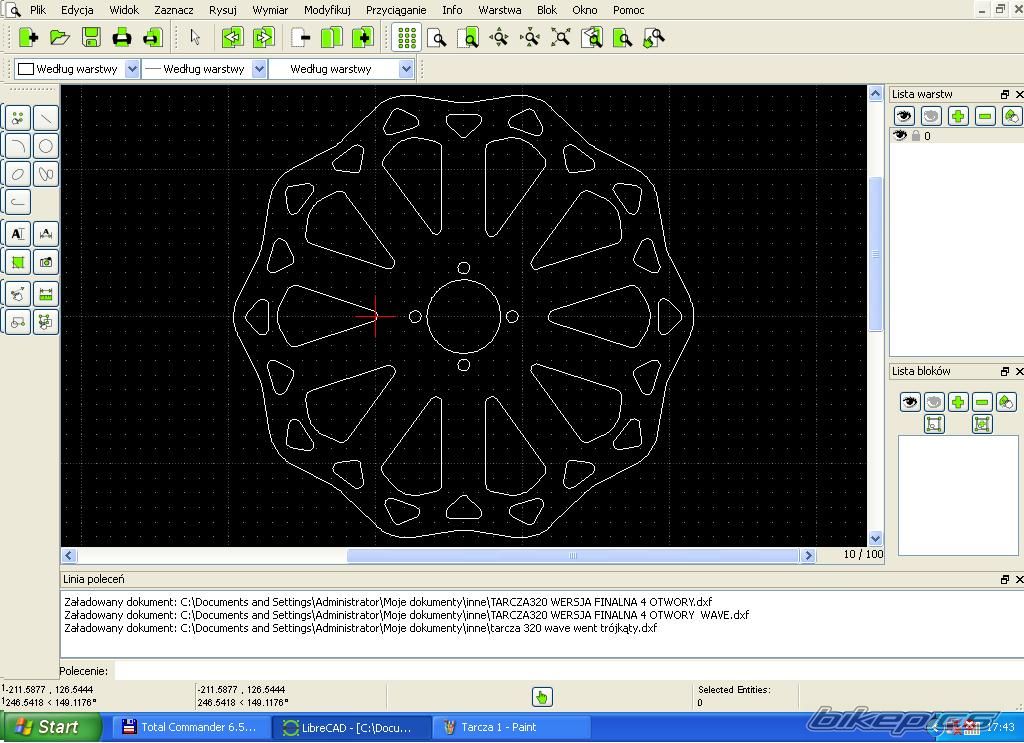Redraw view with the magnifier page icon
Image resolution: width=1024 pixels, height=743 pixels.
[437, 37]
